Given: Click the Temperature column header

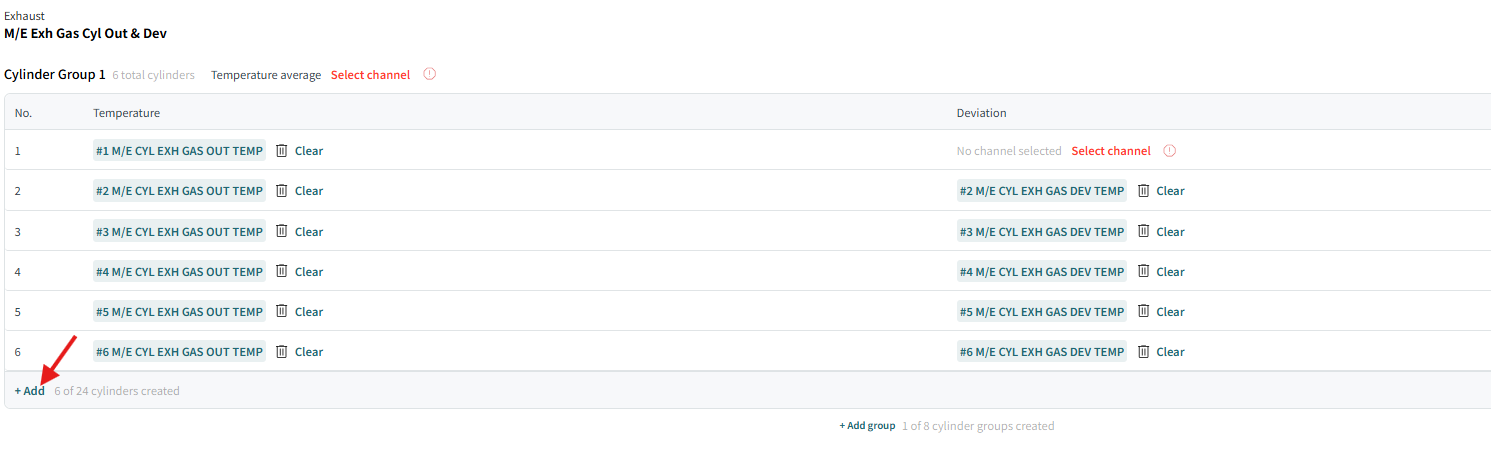Looking at the screenshot, I should [x=126, y=113].
